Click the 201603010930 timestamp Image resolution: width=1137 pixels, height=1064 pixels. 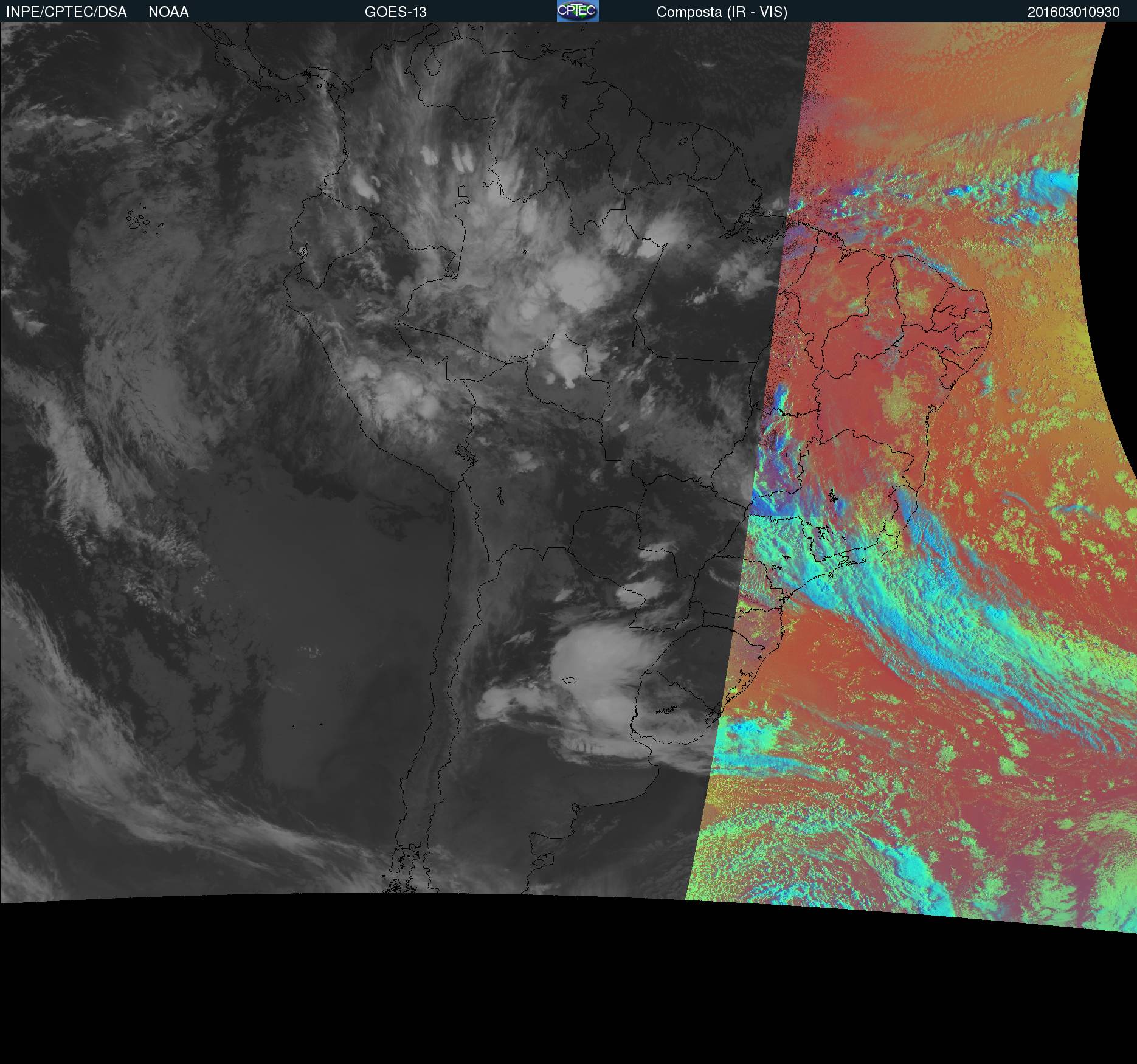1074,12
